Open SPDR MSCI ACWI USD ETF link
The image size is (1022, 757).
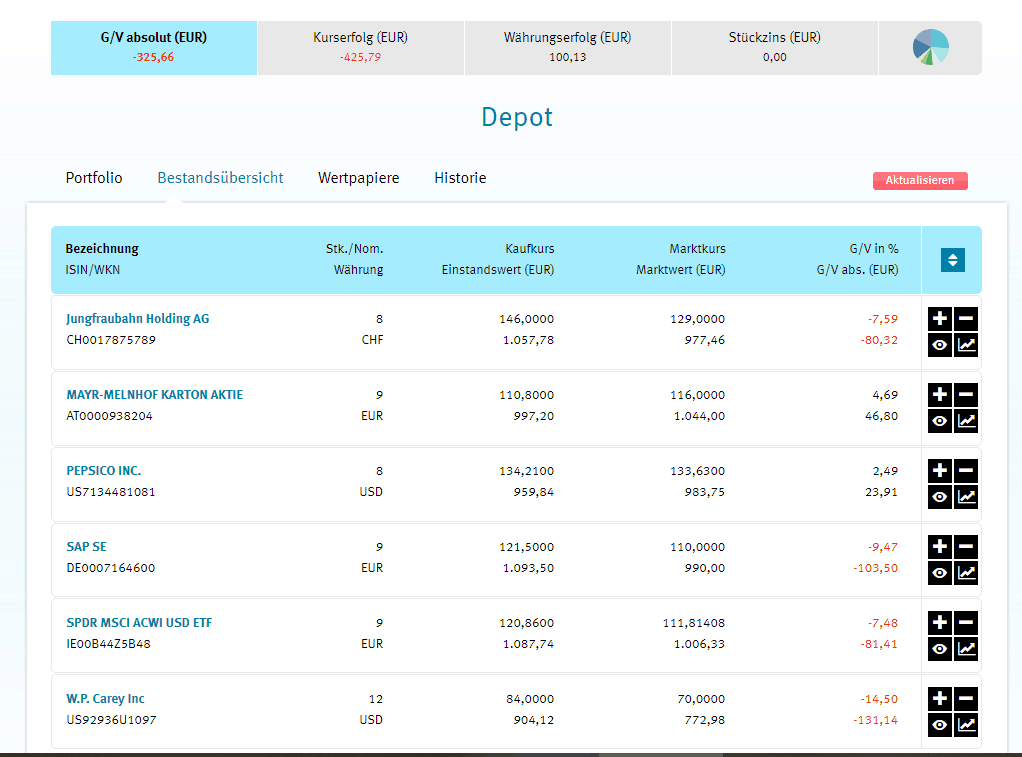coord(139,623)
